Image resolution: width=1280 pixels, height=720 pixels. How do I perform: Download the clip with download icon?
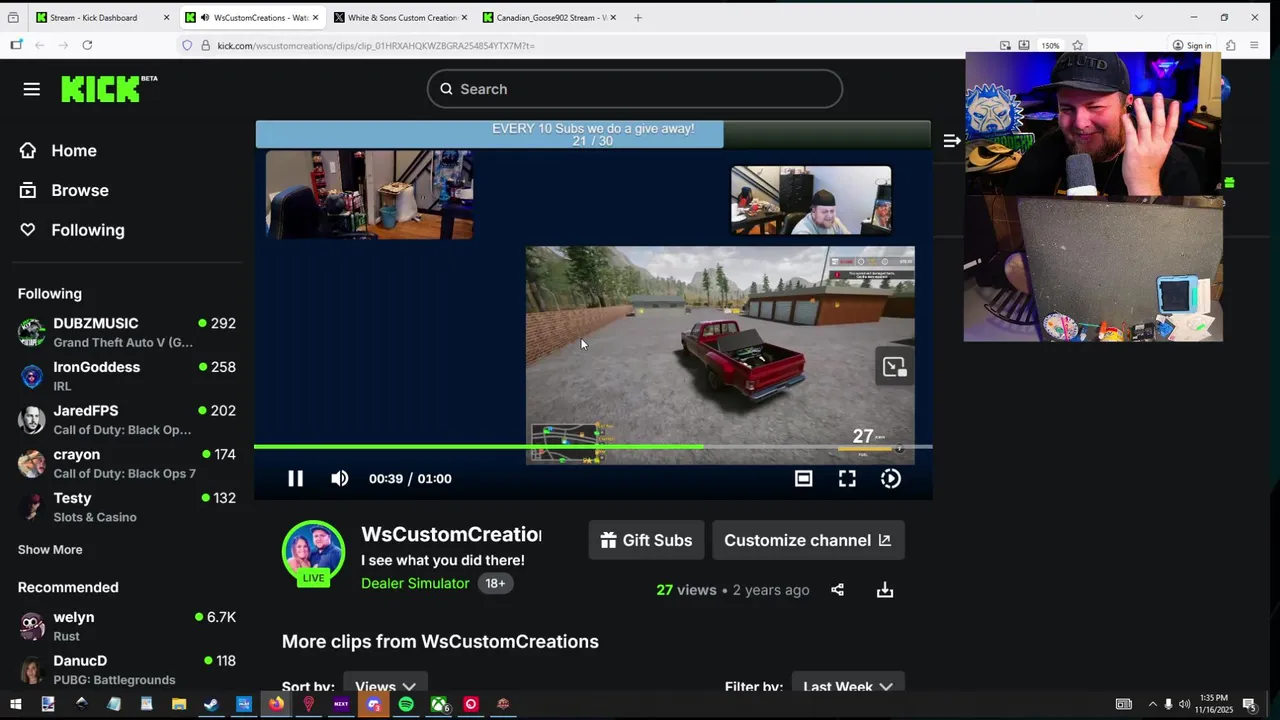point(885,590)
